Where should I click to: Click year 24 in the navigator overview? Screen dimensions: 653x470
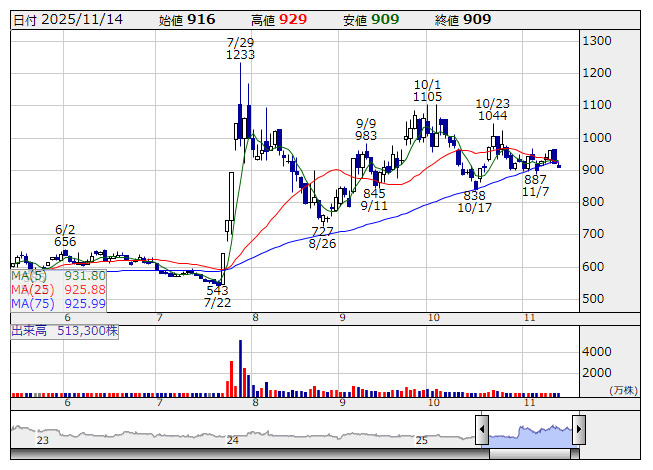232,440
